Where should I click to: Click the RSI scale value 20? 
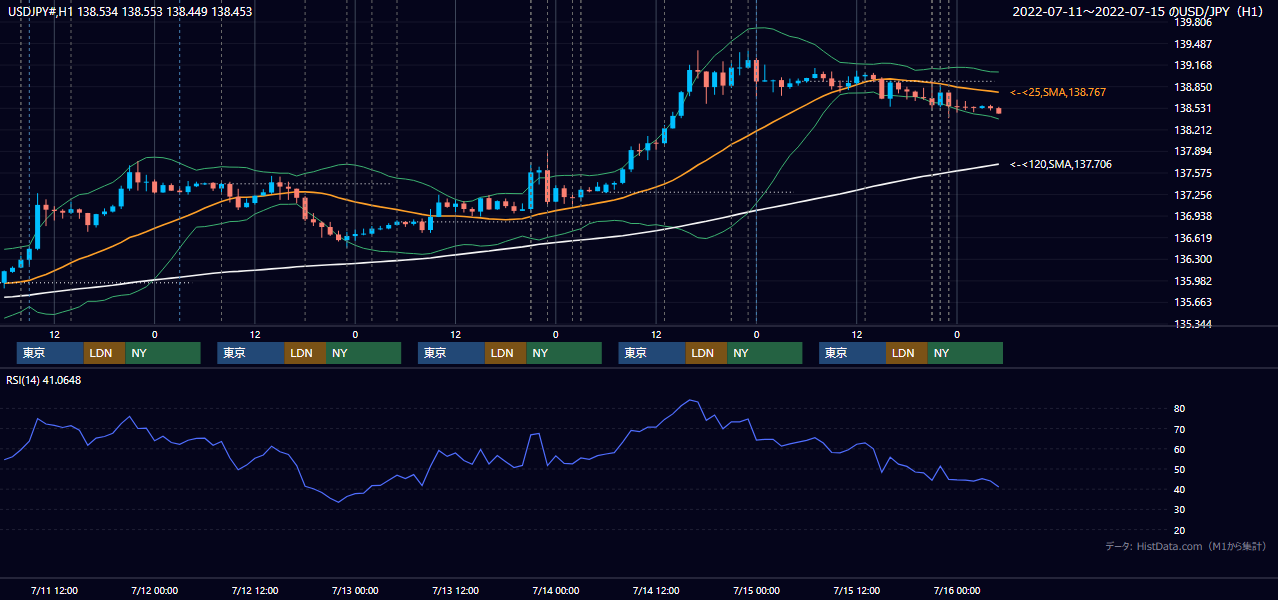[1180, 530]
